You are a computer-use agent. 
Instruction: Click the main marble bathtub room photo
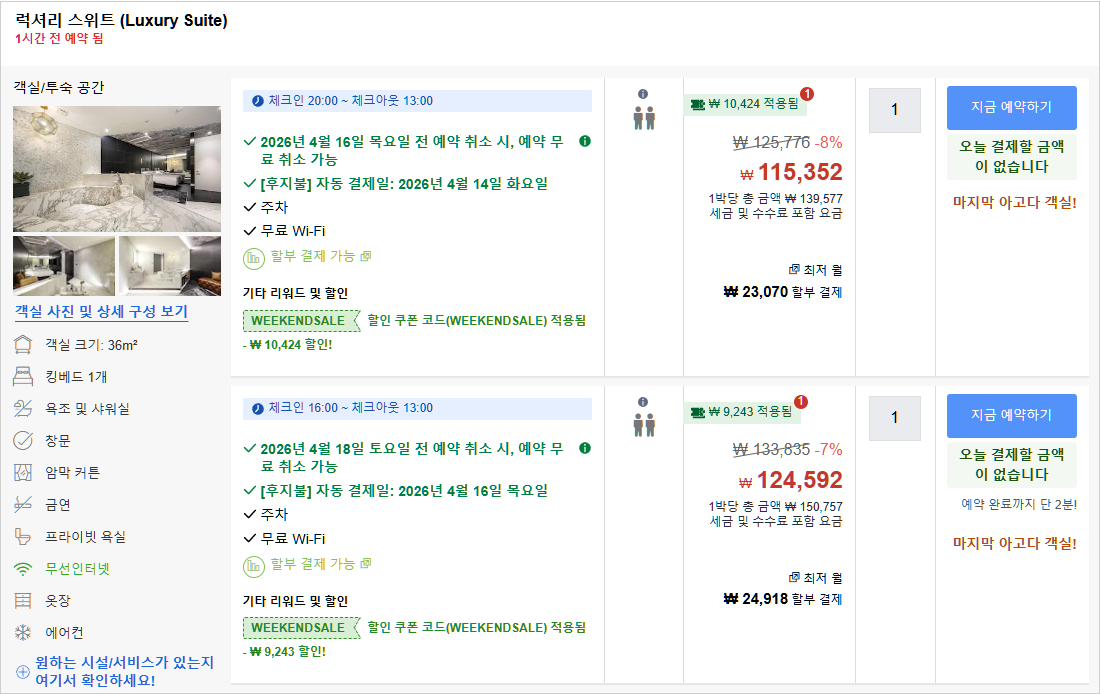117,168
